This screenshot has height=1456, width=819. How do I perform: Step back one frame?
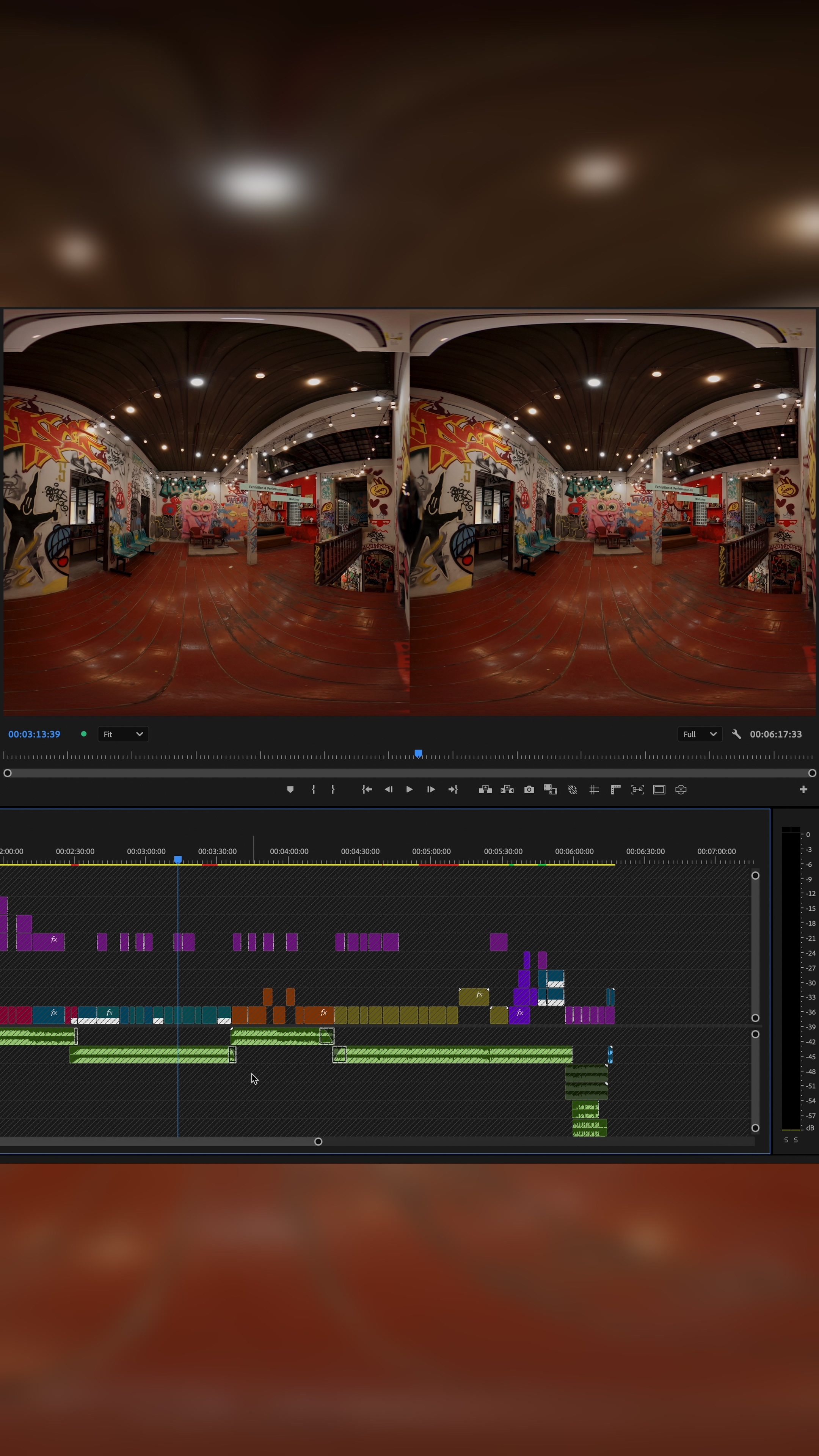pos(388,789)
